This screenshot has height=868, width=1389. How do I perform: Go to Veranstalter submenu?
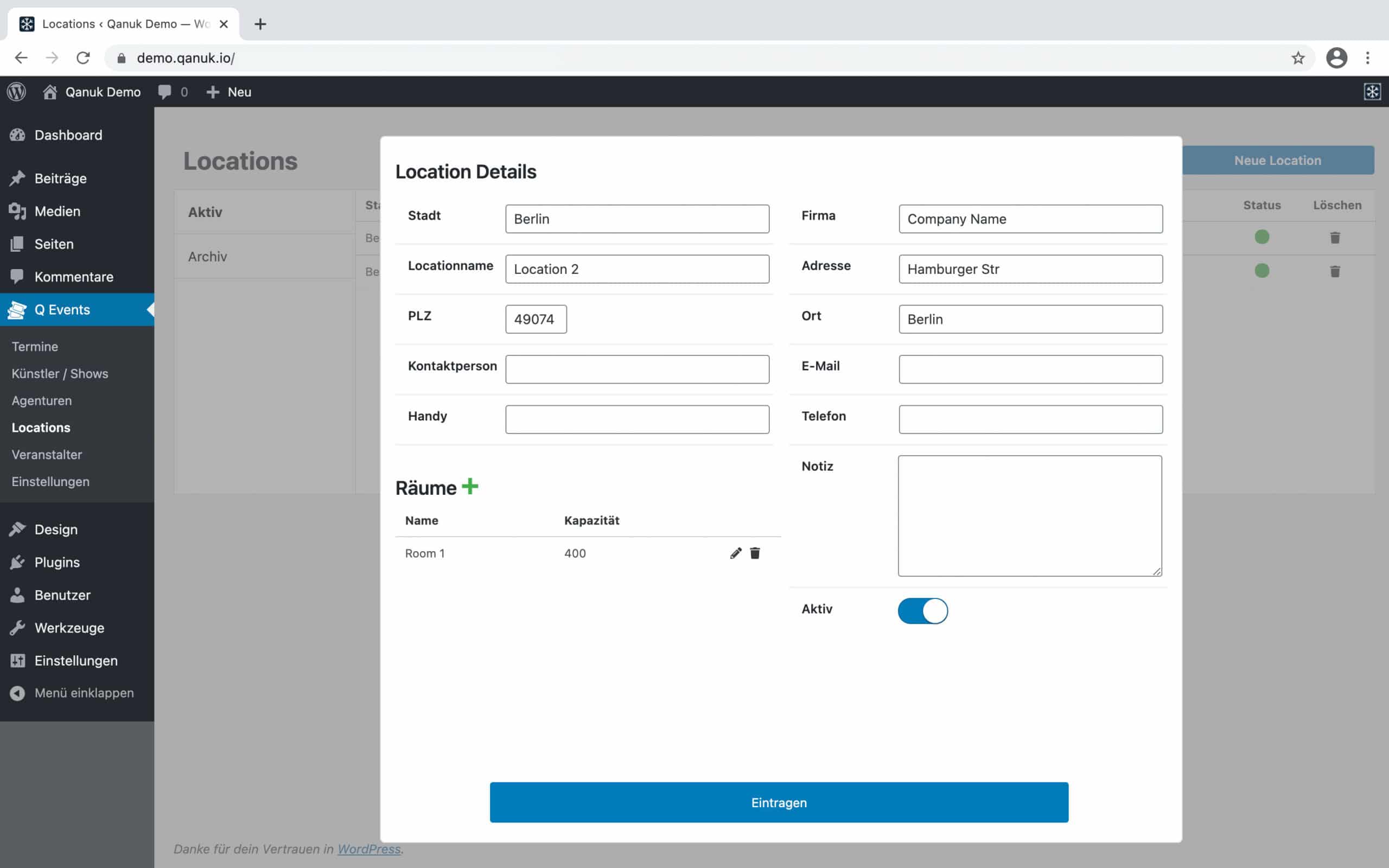pos(47,455)
